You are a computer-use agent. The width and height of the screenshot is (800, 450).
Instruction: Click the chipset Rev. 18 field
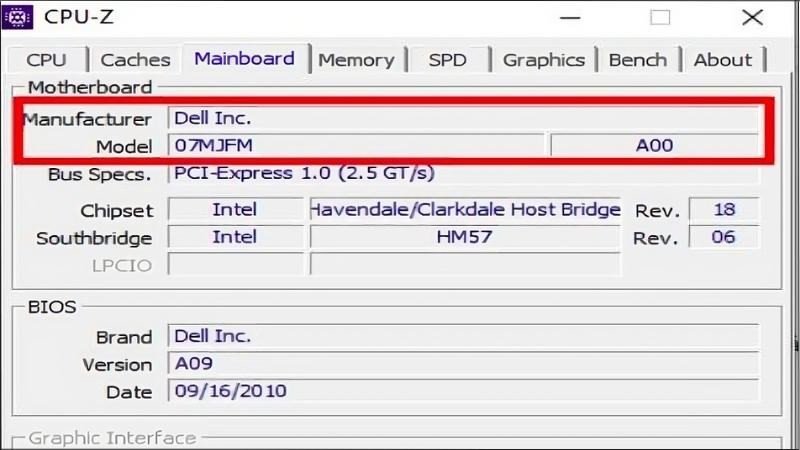pyautogui.click(x=723, y=210)
